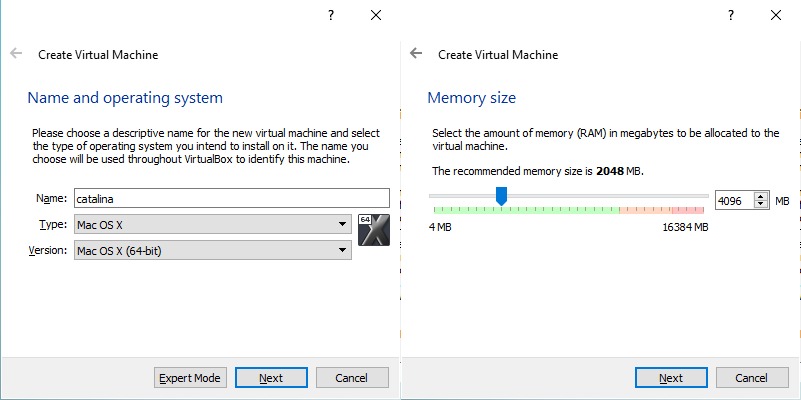Click the '16384 MB' maximum label
The image size is (801, 400).
(686, 227)
